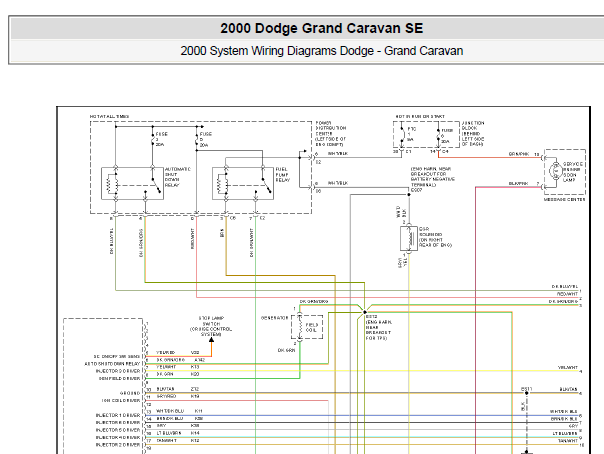Click the "INJECTOR 4 DRIVER" pin label
Viewport: 604px width, 454px height.
[118, 437]
